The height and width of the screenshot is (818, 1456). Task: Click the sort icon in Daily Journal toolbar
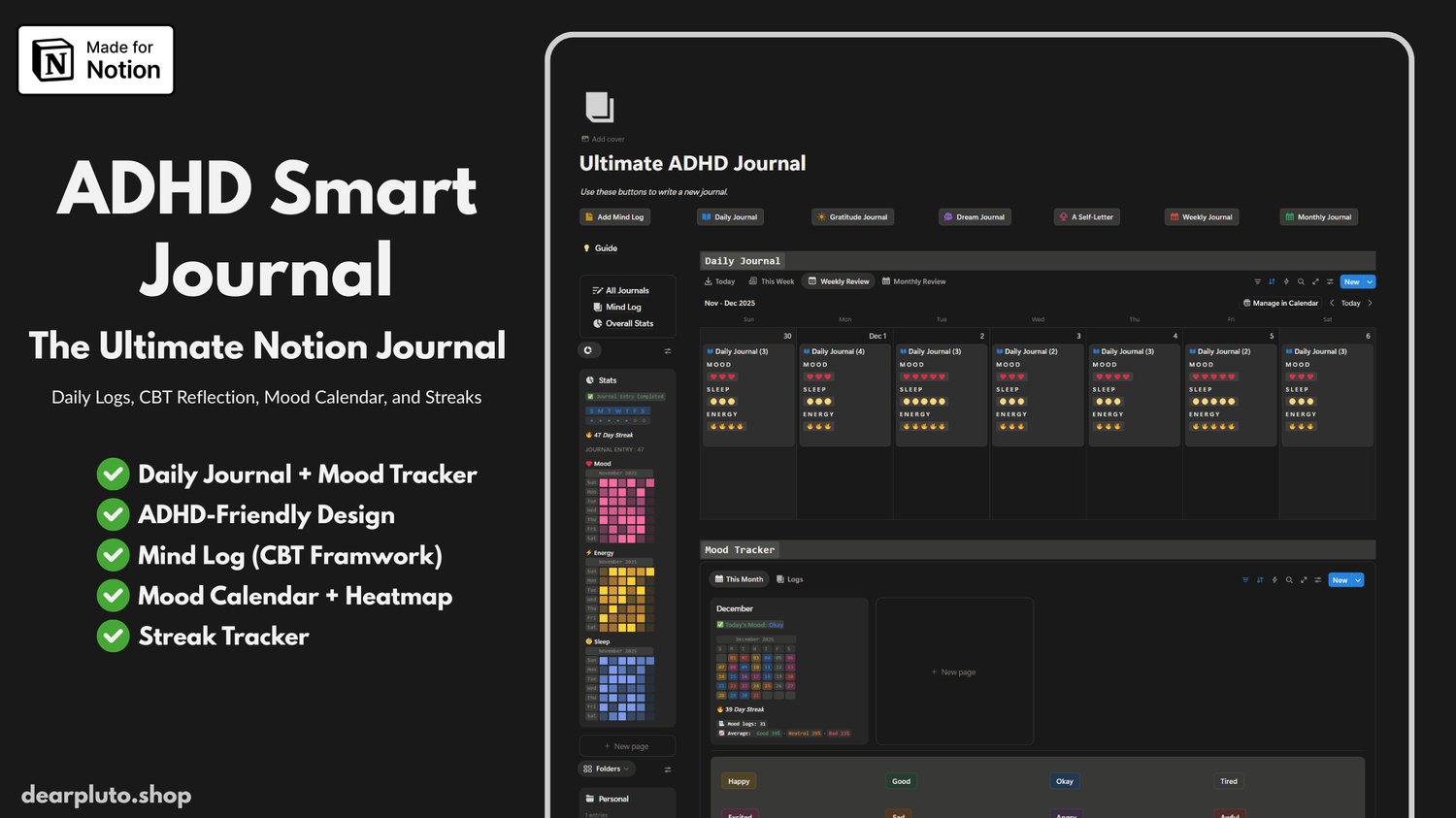(x=1272, y=281)
